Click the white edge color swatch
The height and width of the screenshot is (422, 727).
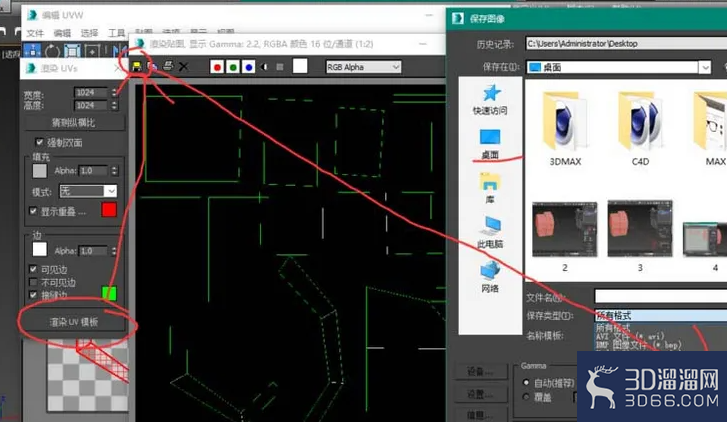pyautogui.click(x=39, y=249)
